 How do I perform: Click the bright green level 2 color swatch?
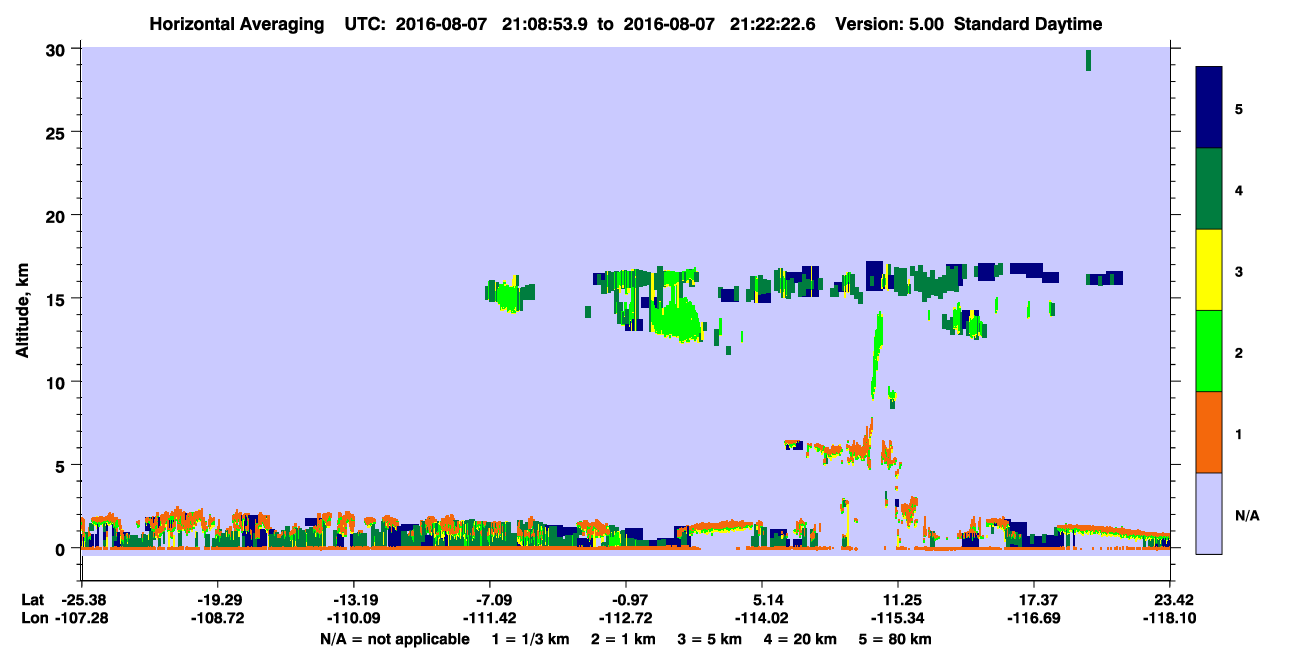[1209, 351]
